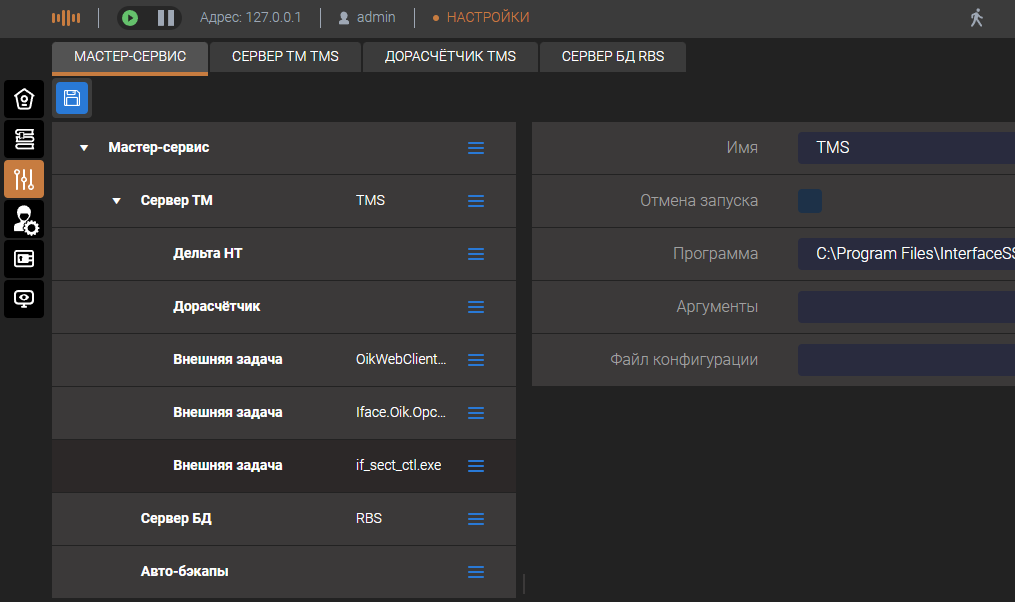Collapse the Мастер-сервис tree node
The height and width of the screenshot is (602, 1015).
(x=84, y=148)
